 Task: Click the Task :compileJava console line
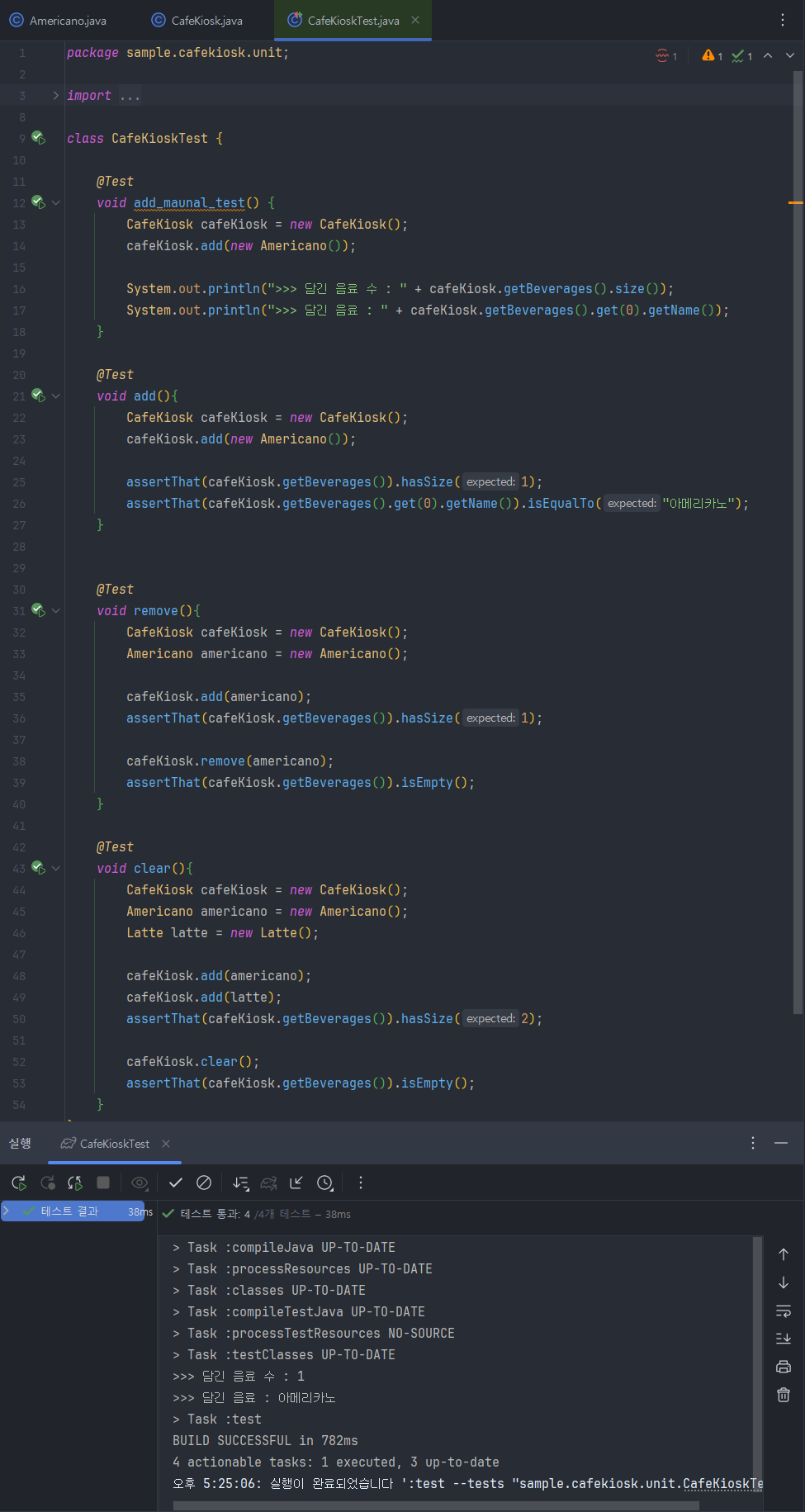tap(284, 1247)
